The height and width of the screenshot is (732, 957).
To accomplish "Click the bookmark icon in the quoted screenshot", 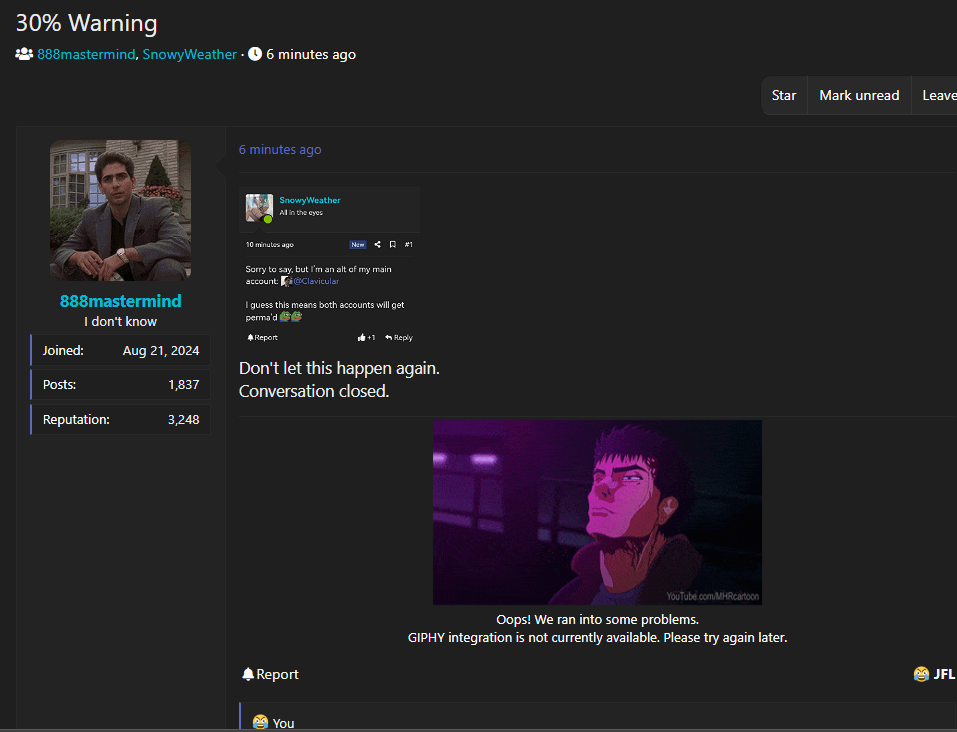I will pos(392,244).
